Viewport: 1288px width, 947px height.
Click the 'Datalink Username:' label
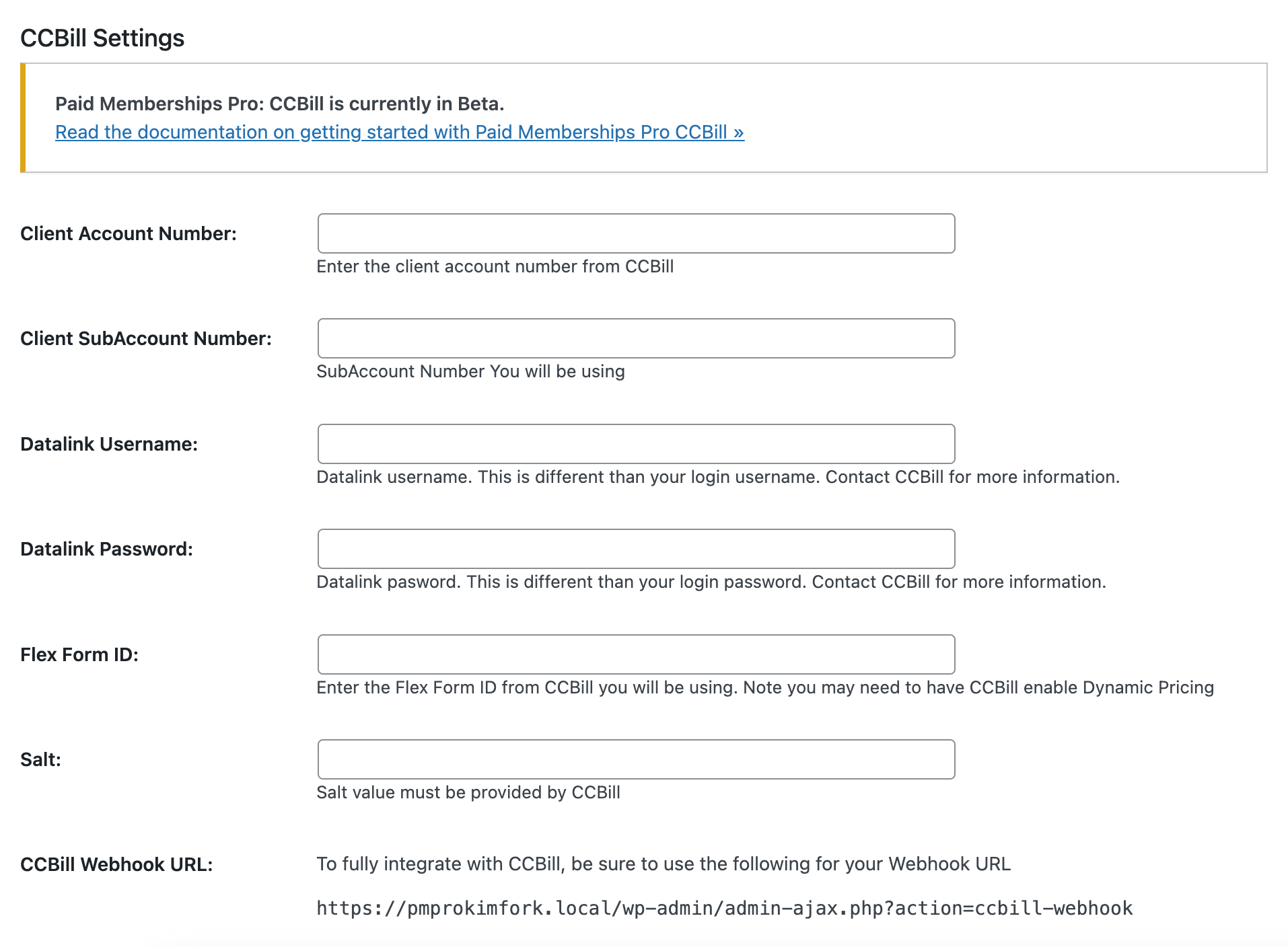[x=109, y=444]
